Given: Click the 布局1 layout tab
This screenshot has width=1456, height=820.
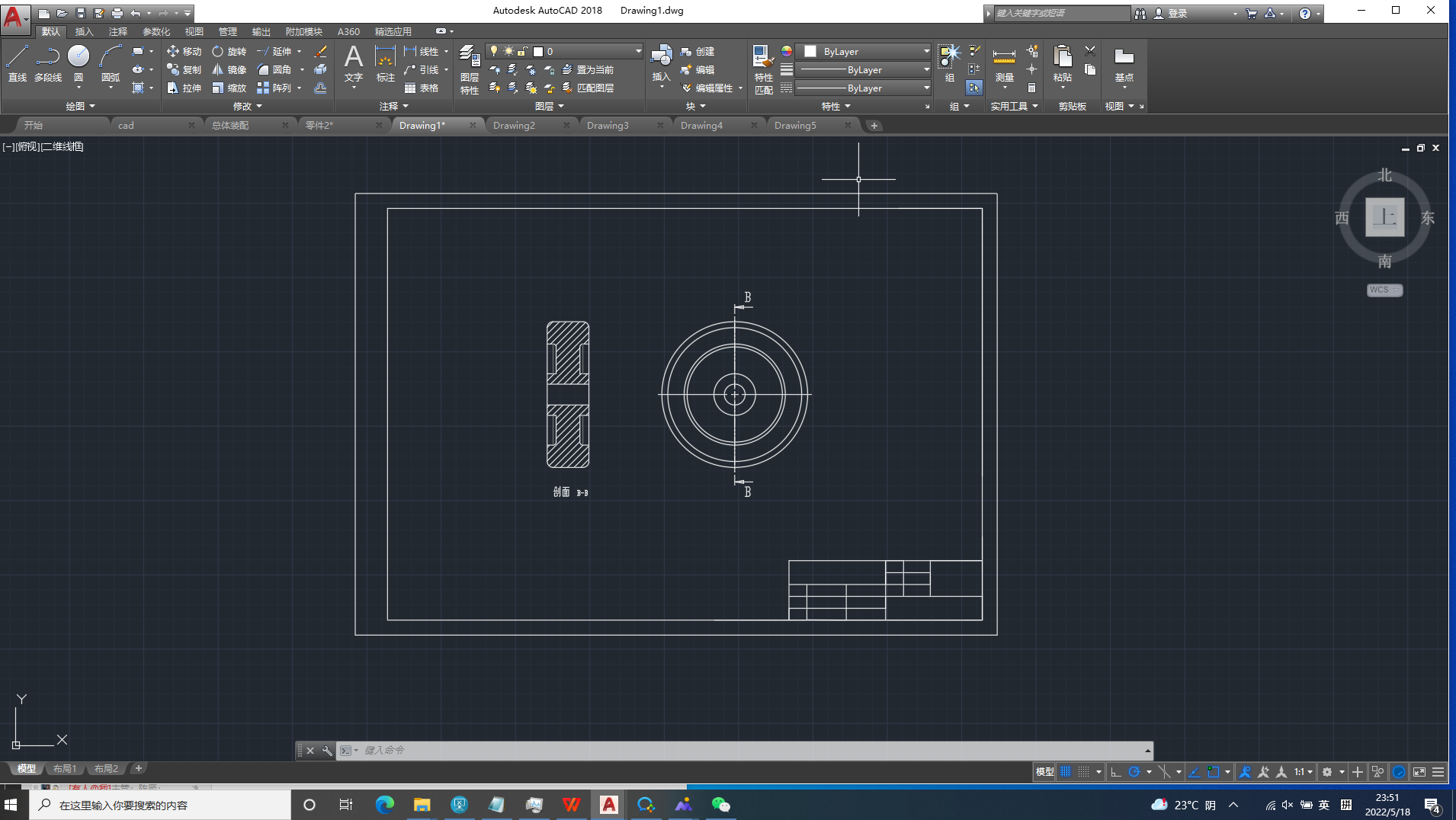Looking at the screenshot, I should 65,769.
